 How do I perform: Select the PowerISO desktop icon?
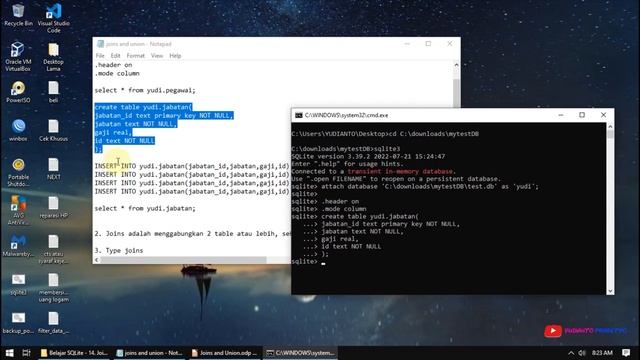(x=18, y=91)
